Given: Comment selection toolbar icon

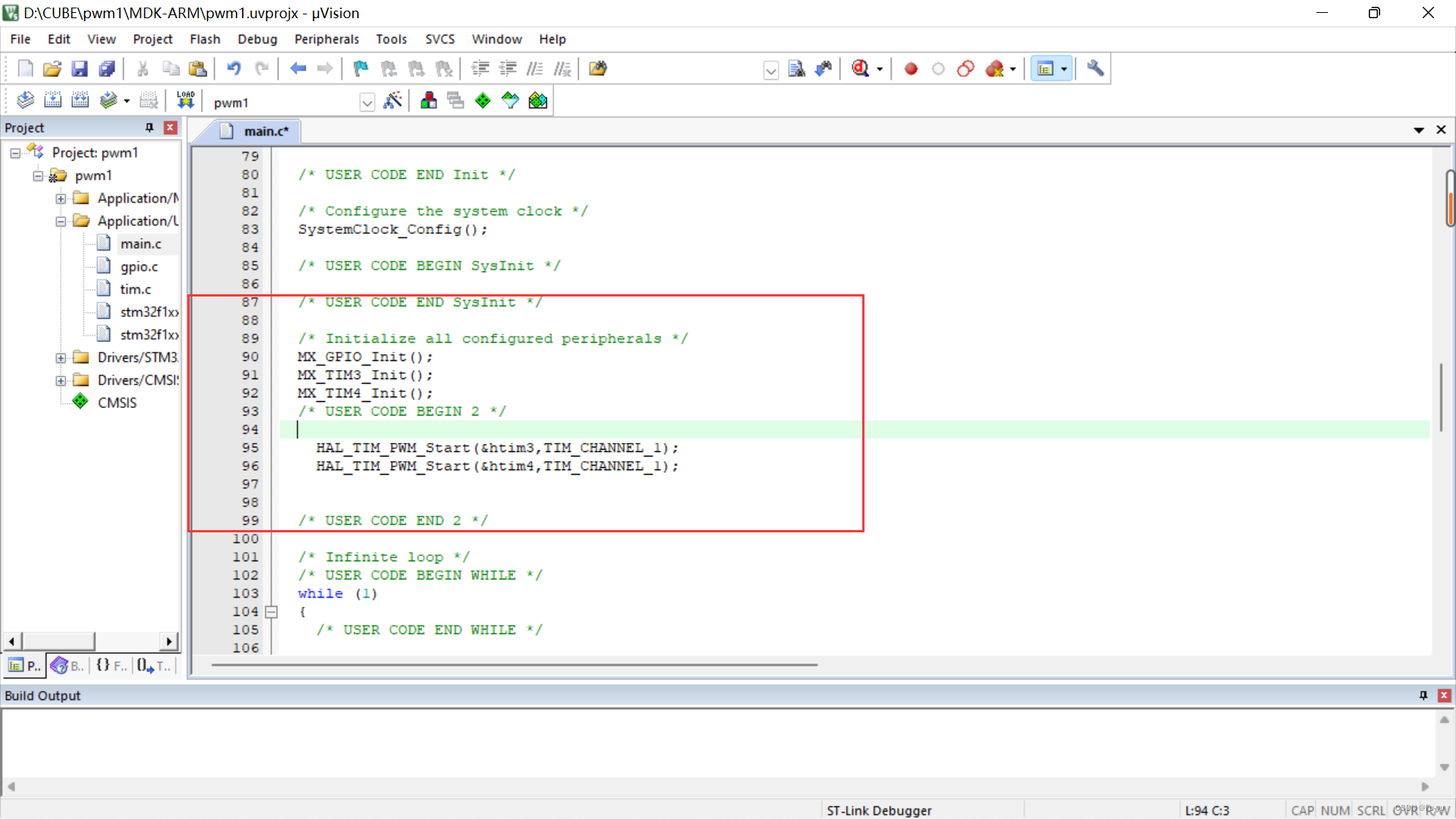Looking at the screenshot, I should 535,69.
